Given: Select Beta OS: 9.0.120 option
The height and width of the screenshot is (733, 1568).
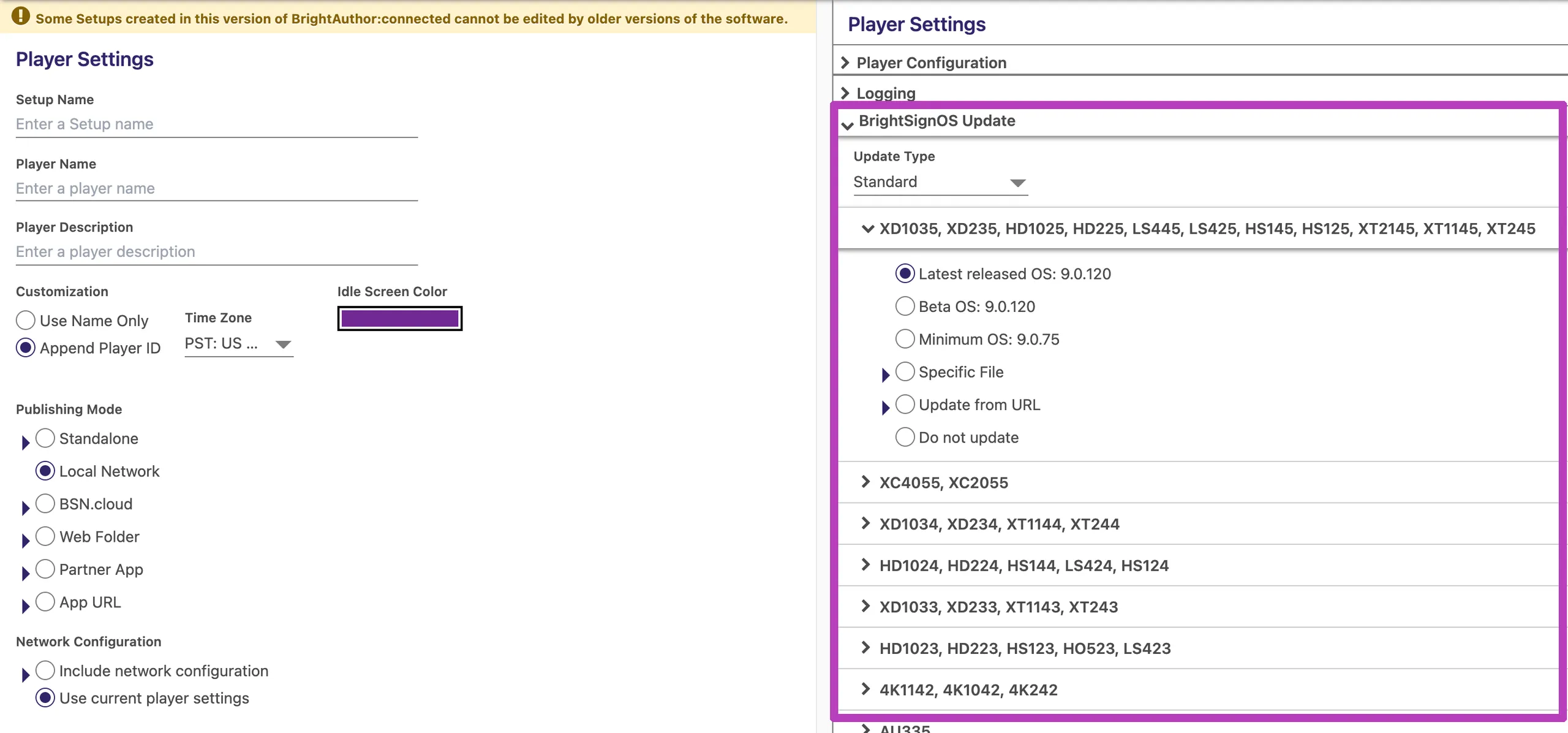Looking at the screenshot, I should [x=905, y=306].
